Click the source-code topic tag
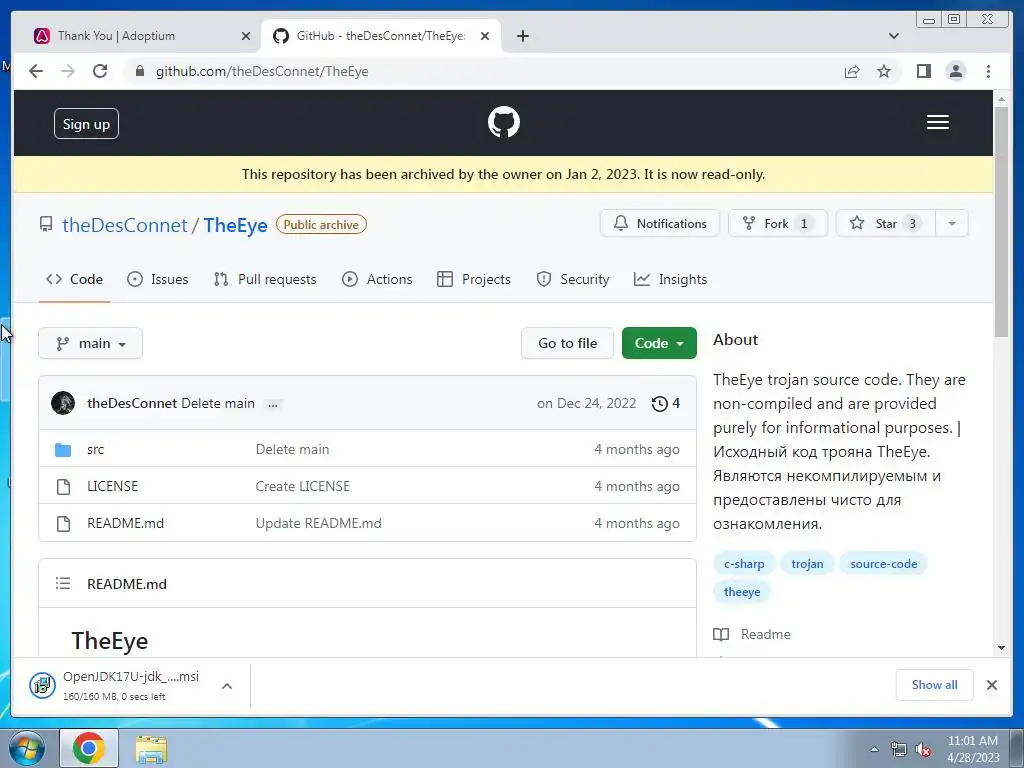 click(884, 564)
